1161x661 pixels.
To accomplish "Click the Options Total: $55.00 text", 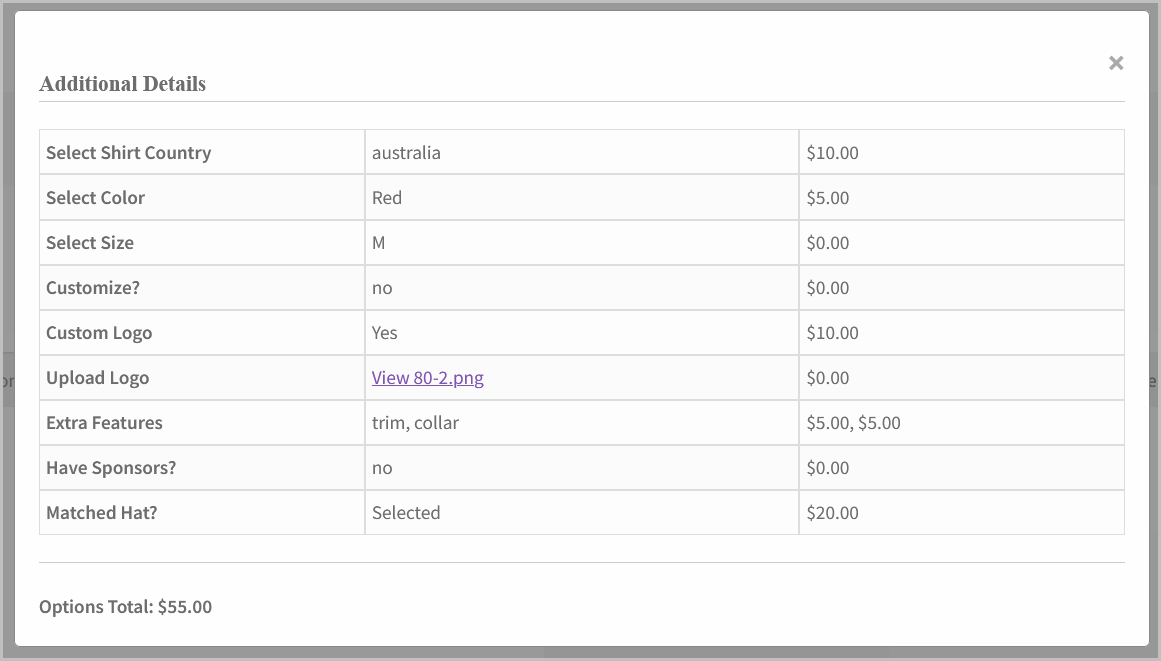I will click(125, 607).
